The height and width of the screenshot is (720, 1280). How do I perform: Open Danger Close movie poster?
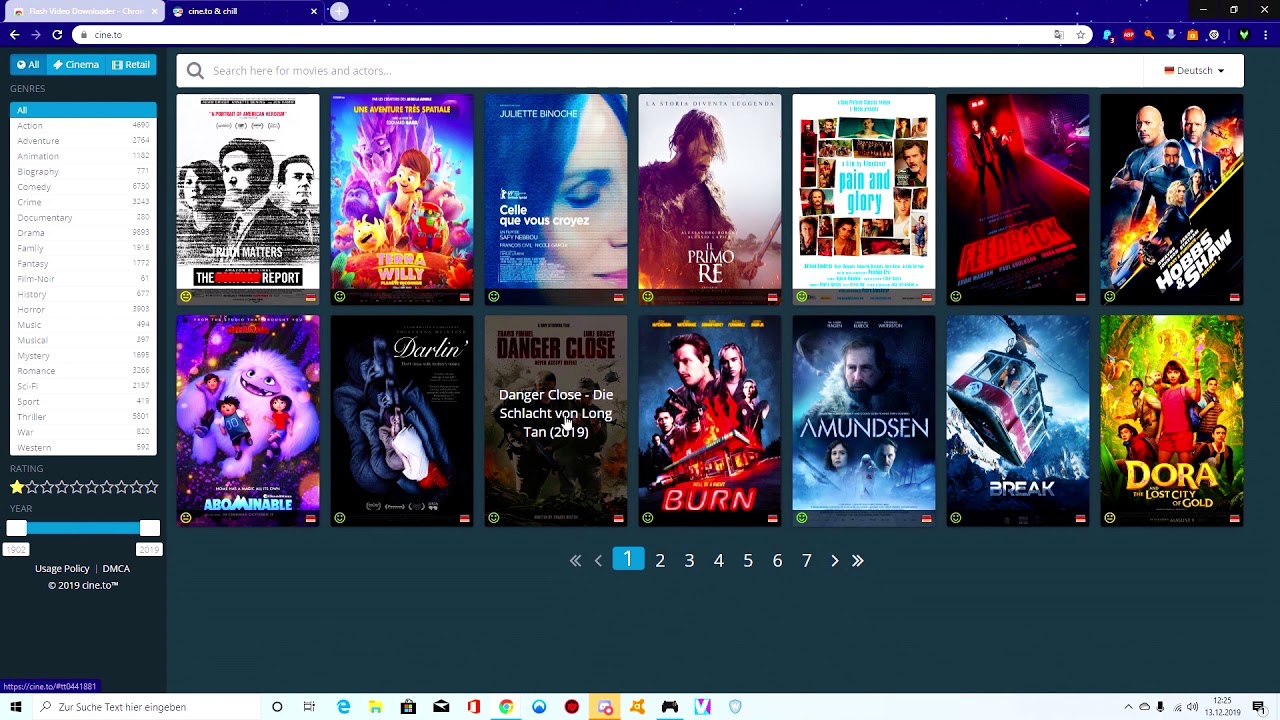click(556, 421)
